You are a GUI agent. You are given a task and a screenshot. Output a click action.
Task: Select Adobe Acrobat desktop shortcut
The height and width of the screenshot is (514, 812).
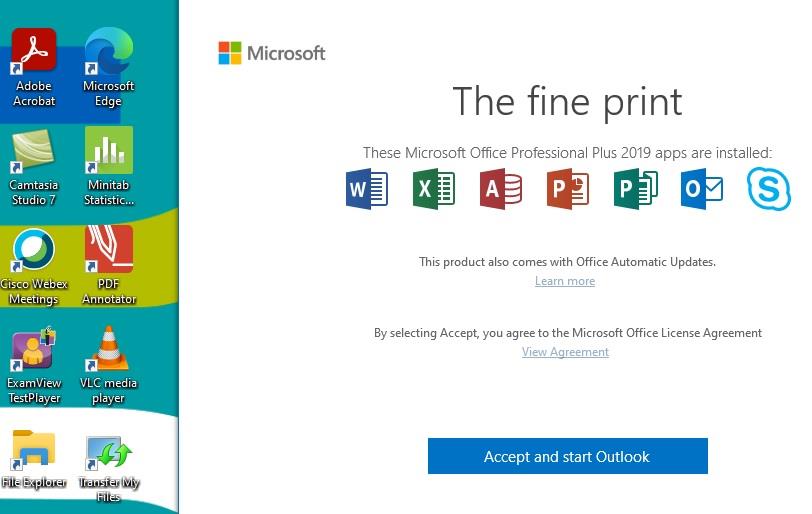tap(34, 67)
